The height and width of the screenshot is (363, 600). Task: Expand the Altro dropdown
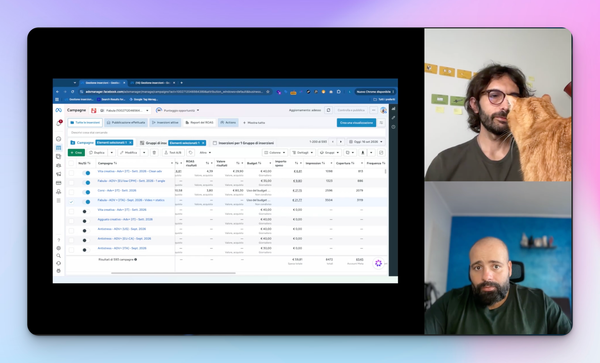(x=205, y=153)
